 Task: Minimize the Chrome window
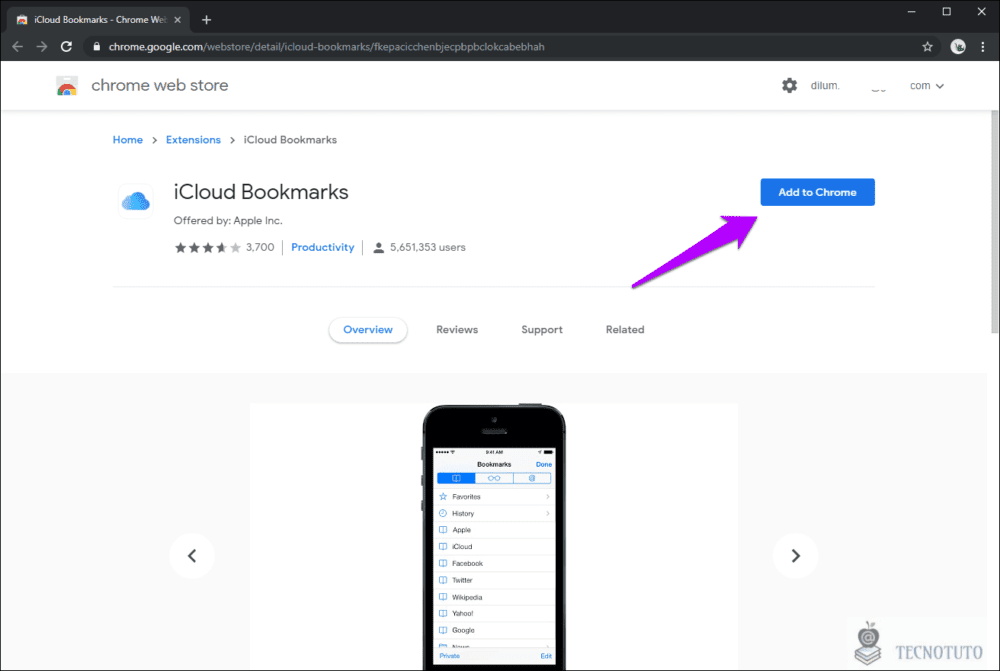(911, 11)
